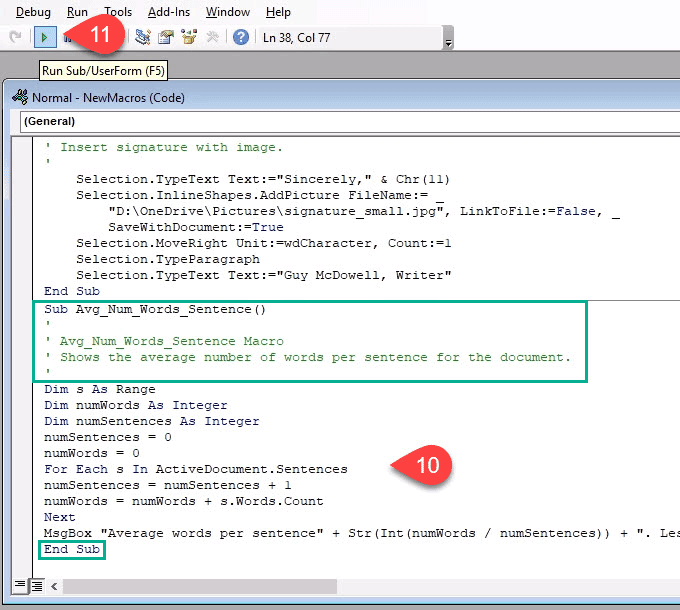
Task: Switch to Full Module View at bottom left
Action: tap(37, 586)
